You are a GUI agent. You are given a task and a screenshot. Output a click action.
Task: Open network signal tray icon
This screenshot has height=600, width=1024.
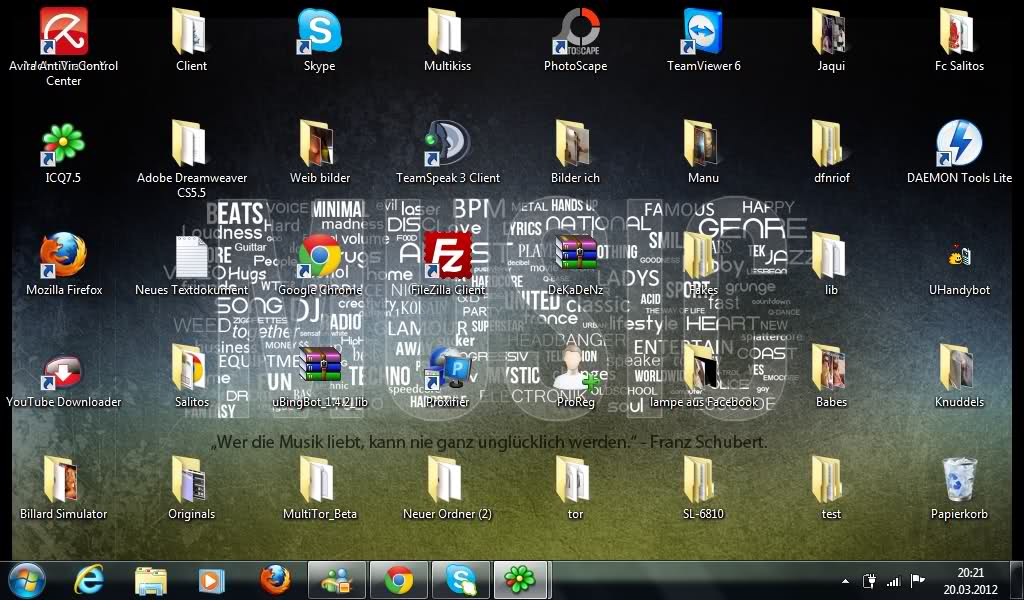click(x=893, y=580)
